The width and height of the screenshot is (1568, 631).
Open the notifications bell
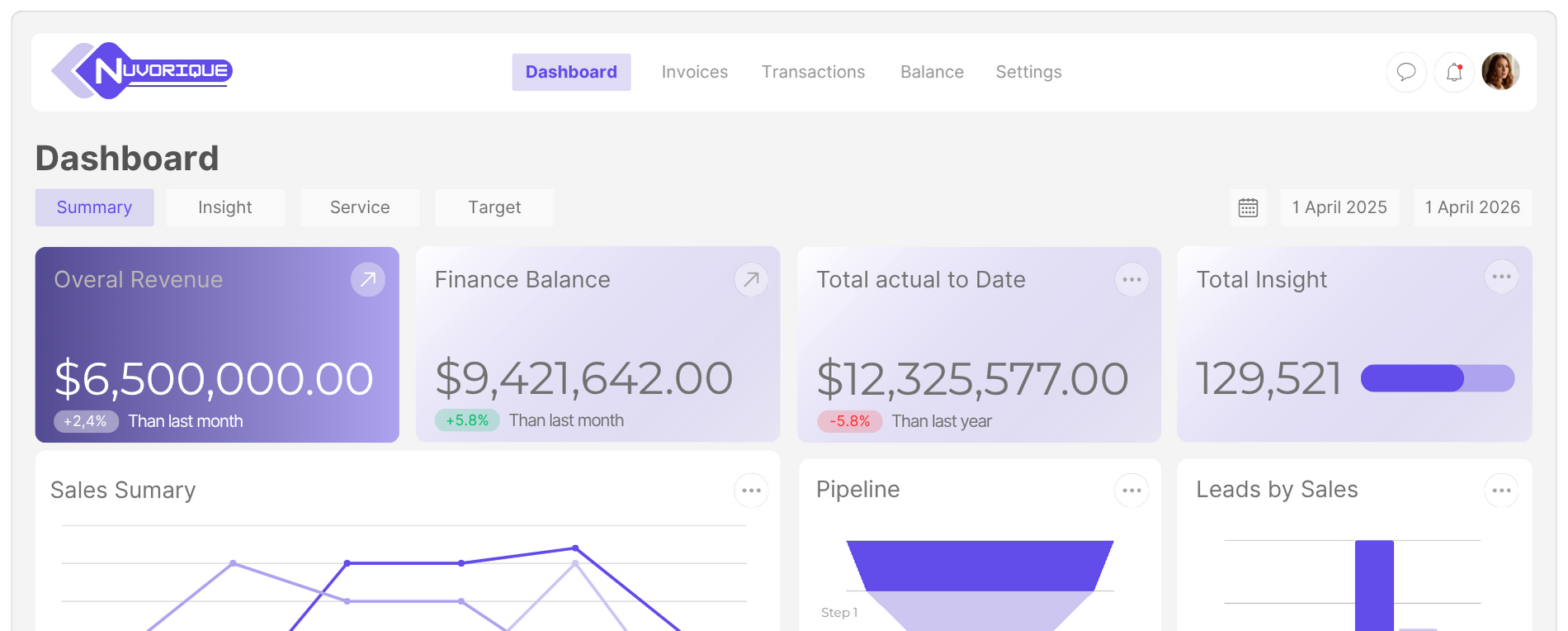(1453, 72)
